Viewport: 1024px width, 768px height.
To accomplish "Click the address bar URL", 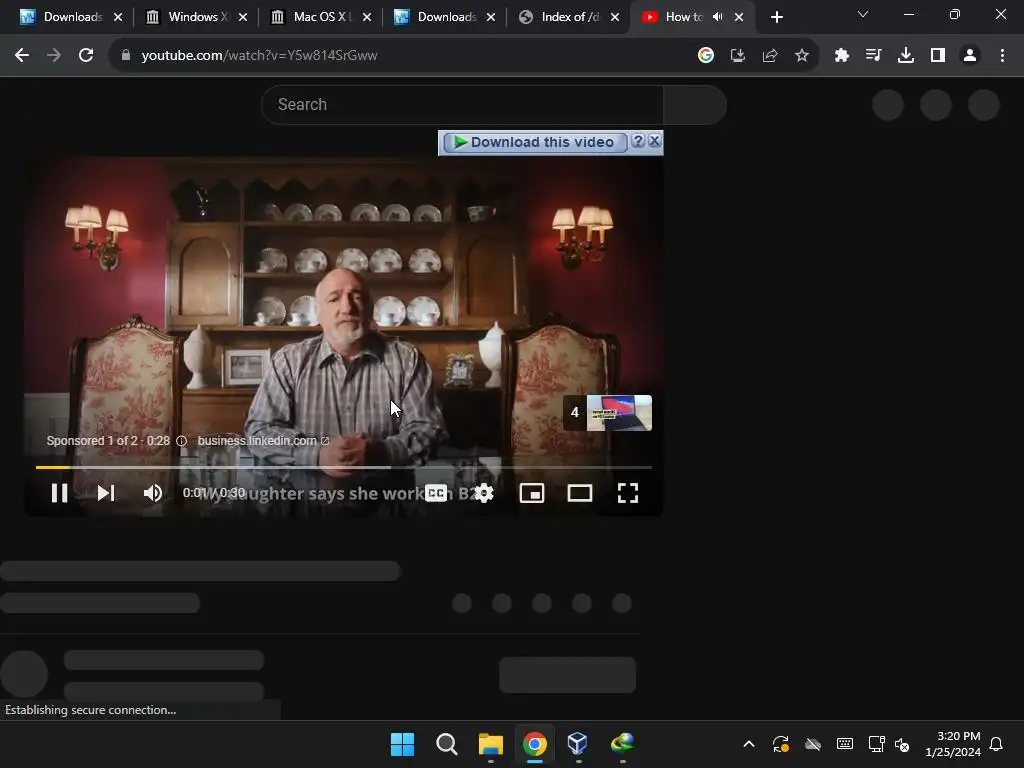I will (259, 56).
